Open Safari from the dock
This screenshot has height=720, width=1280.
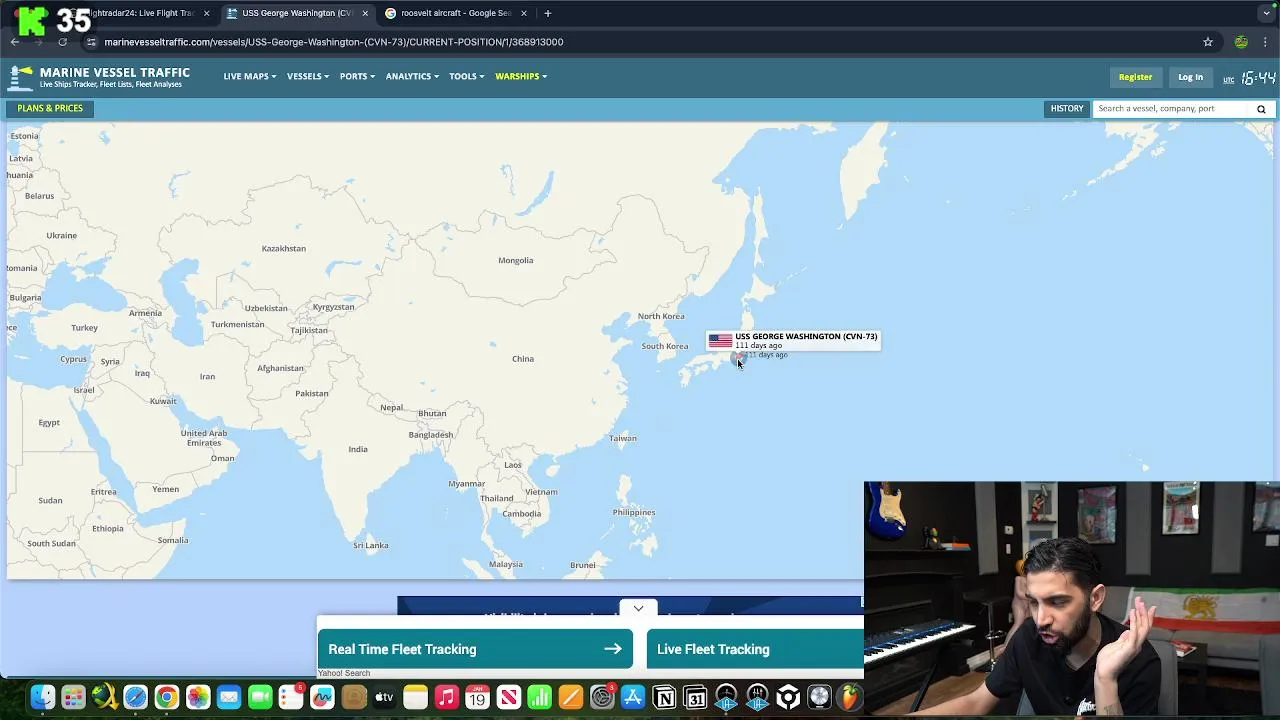pos(135,697)
